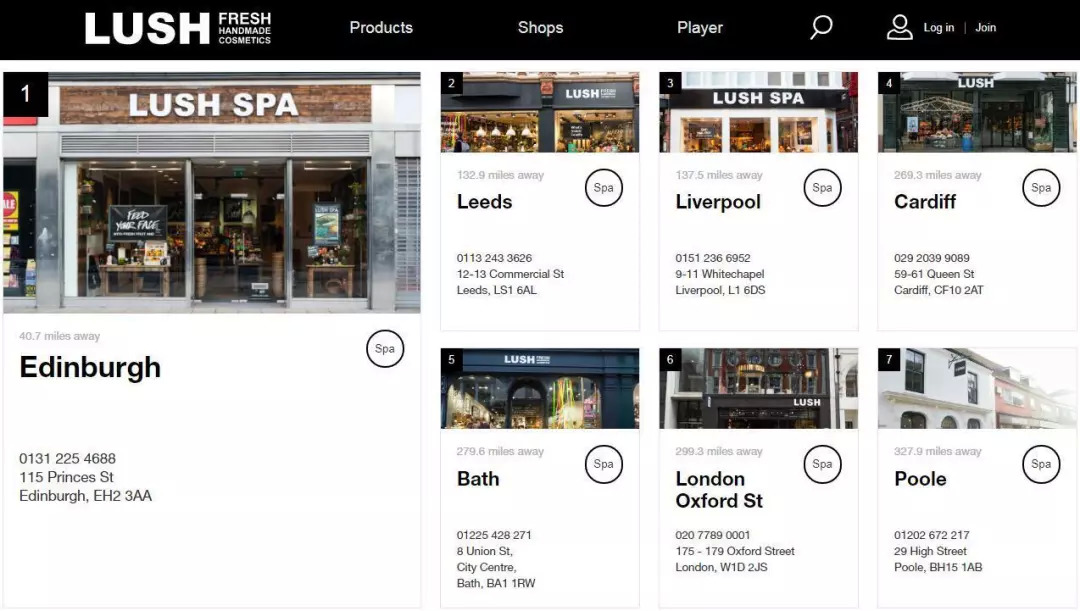
Task: Click the Cardiff storefront photo
Action: (977, 112)
